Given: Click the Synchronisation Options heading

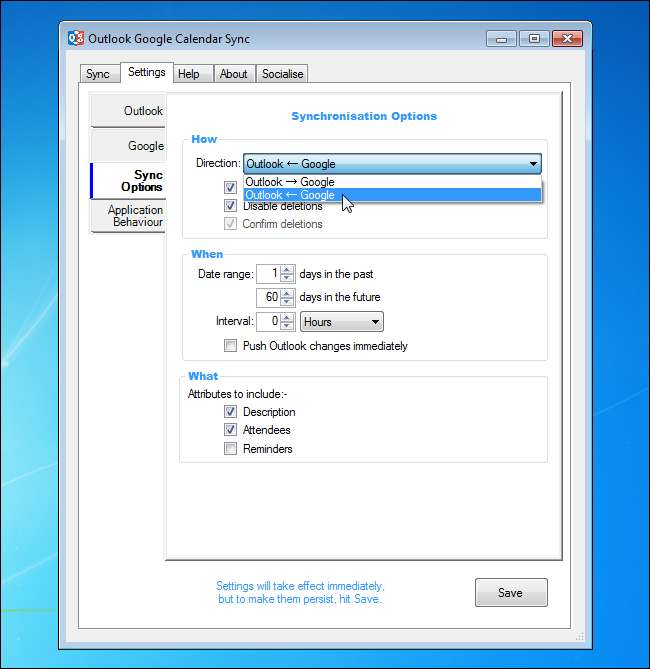Looking at the screenshot, I should pyautogui.click(x=364, y=116).
